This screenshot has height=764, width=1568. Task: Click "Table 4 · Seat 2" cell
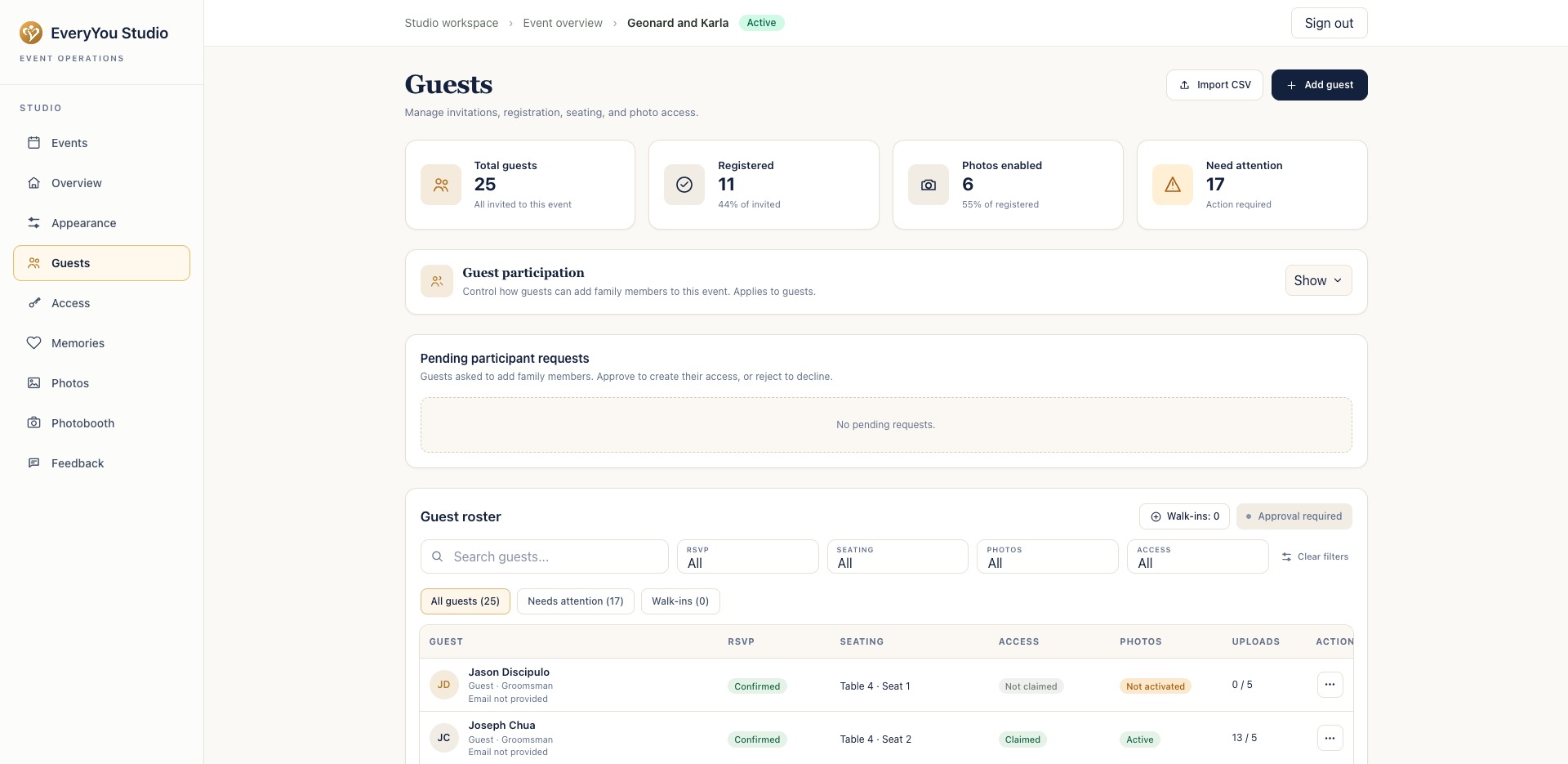tap(875, 739)
